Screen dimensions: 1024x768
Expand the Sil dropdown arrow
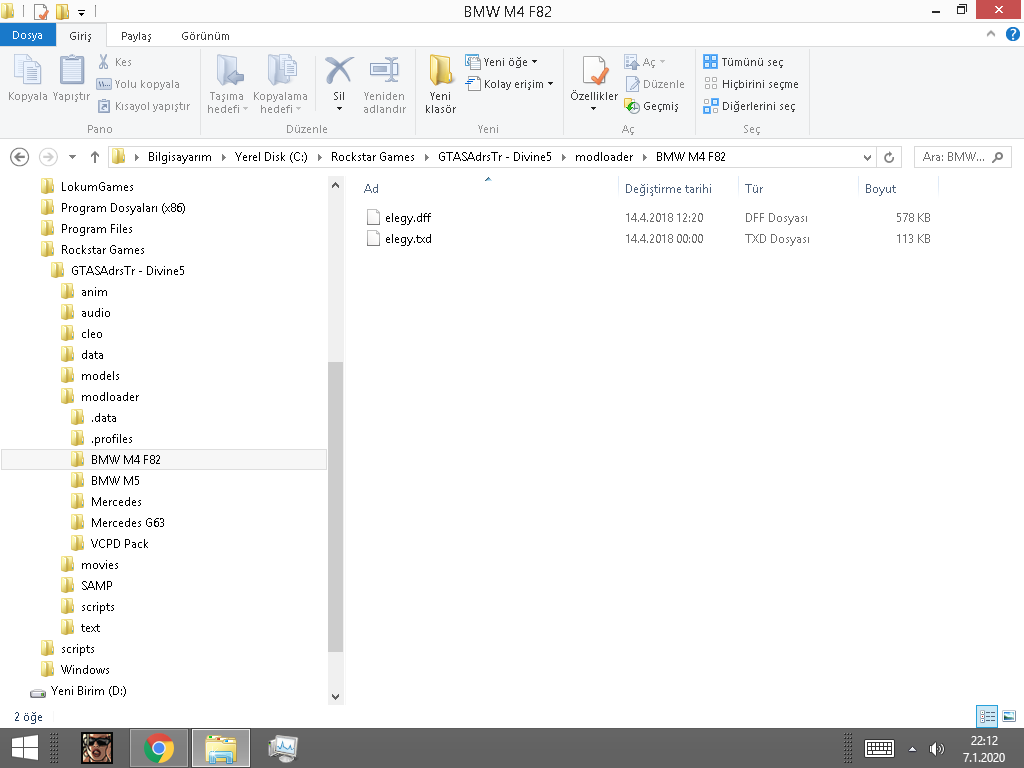(x=339, y=109)
